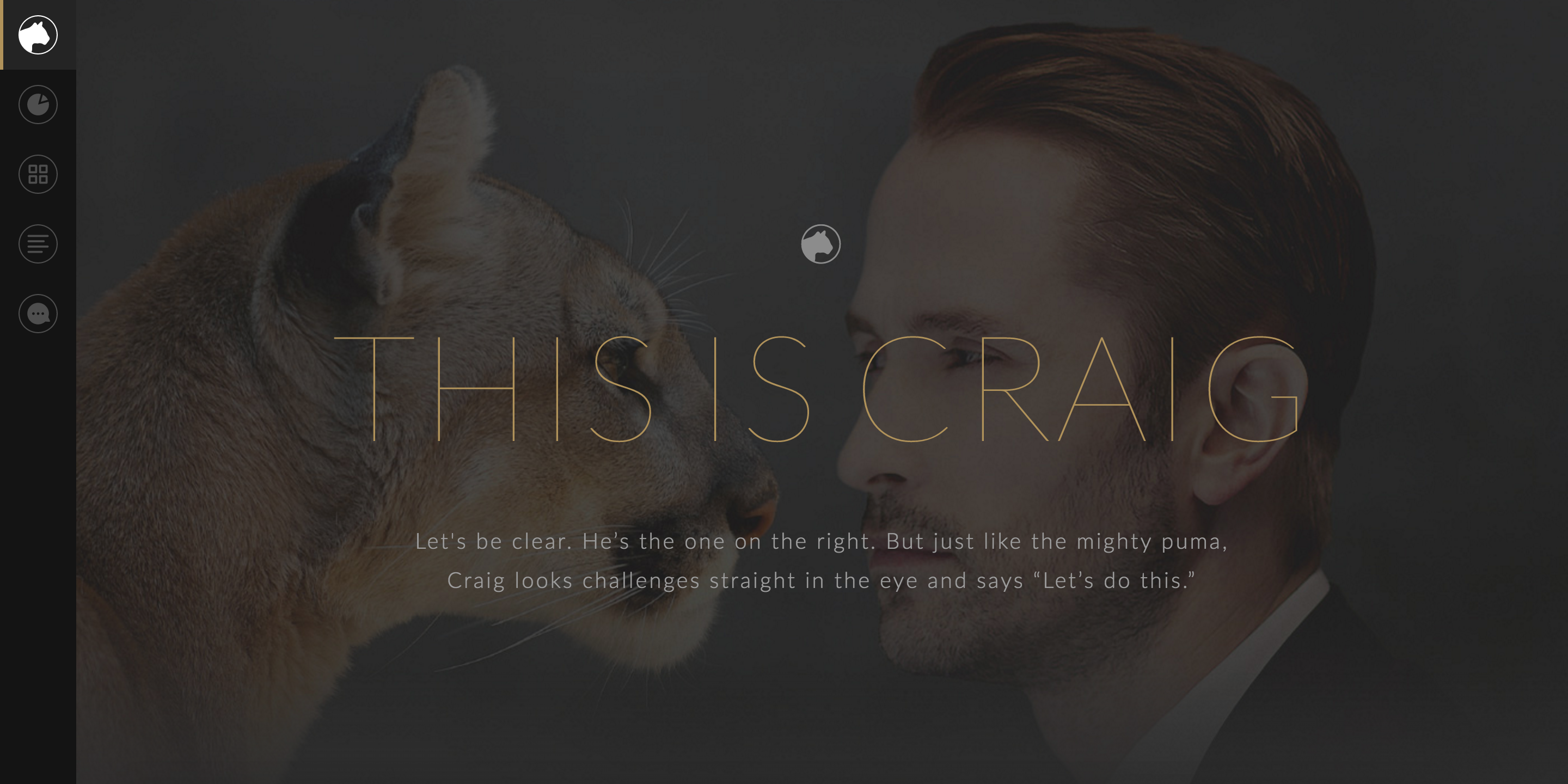Click the sentence "Let's be clear."
The width and height of the screenshot is (1568, 784).
click(x=494, y=541)
